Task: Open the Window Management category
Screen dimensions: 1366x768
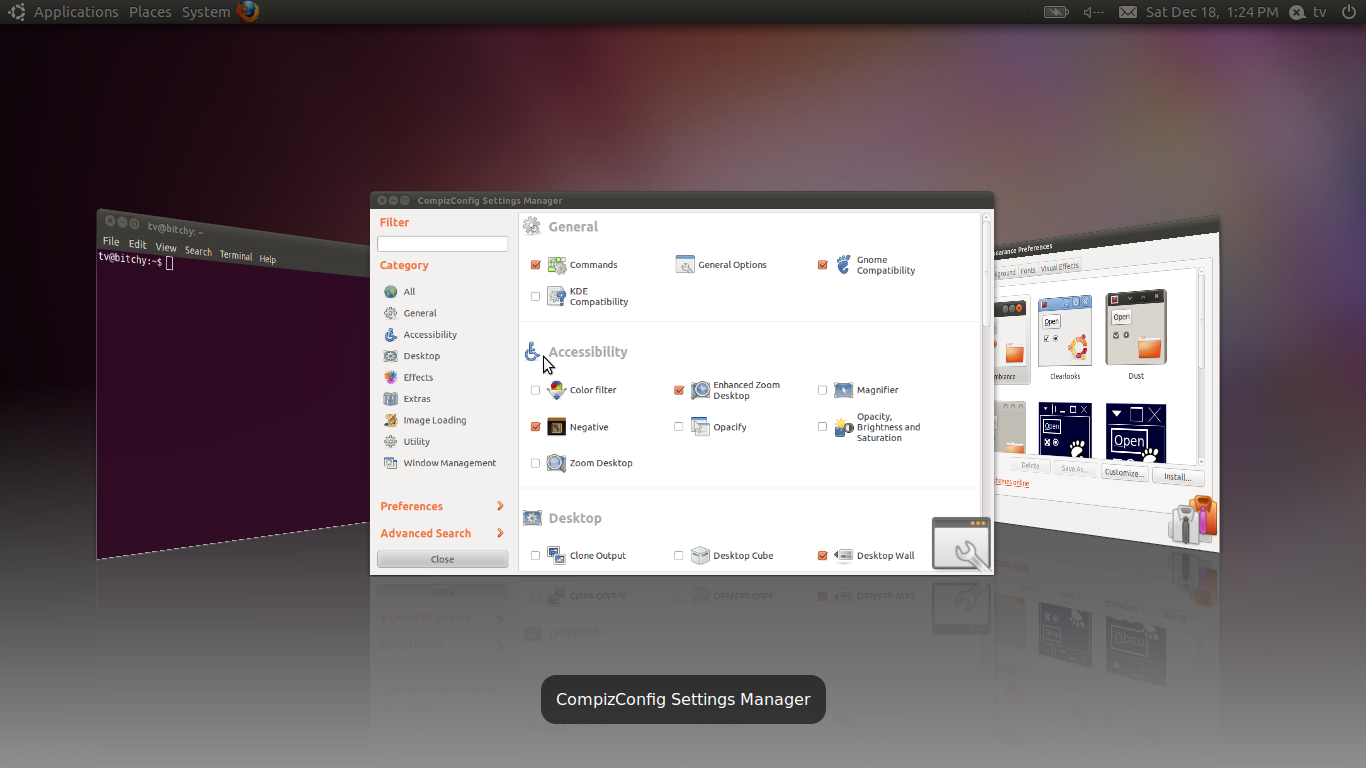Action: [x=390, y=463]
